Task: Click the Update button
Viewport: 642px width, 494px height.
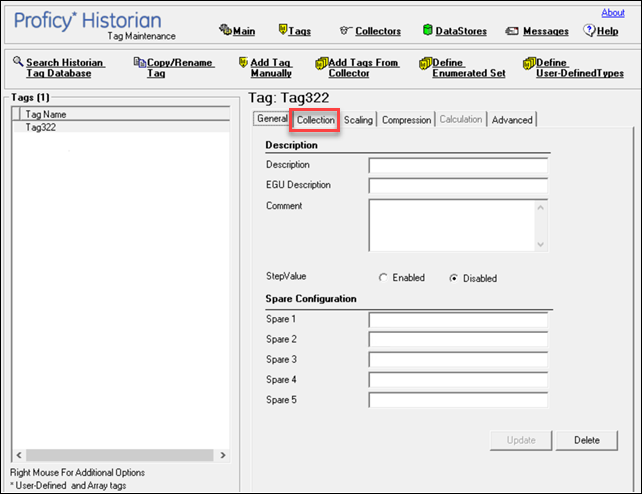Action: (521, 440)
